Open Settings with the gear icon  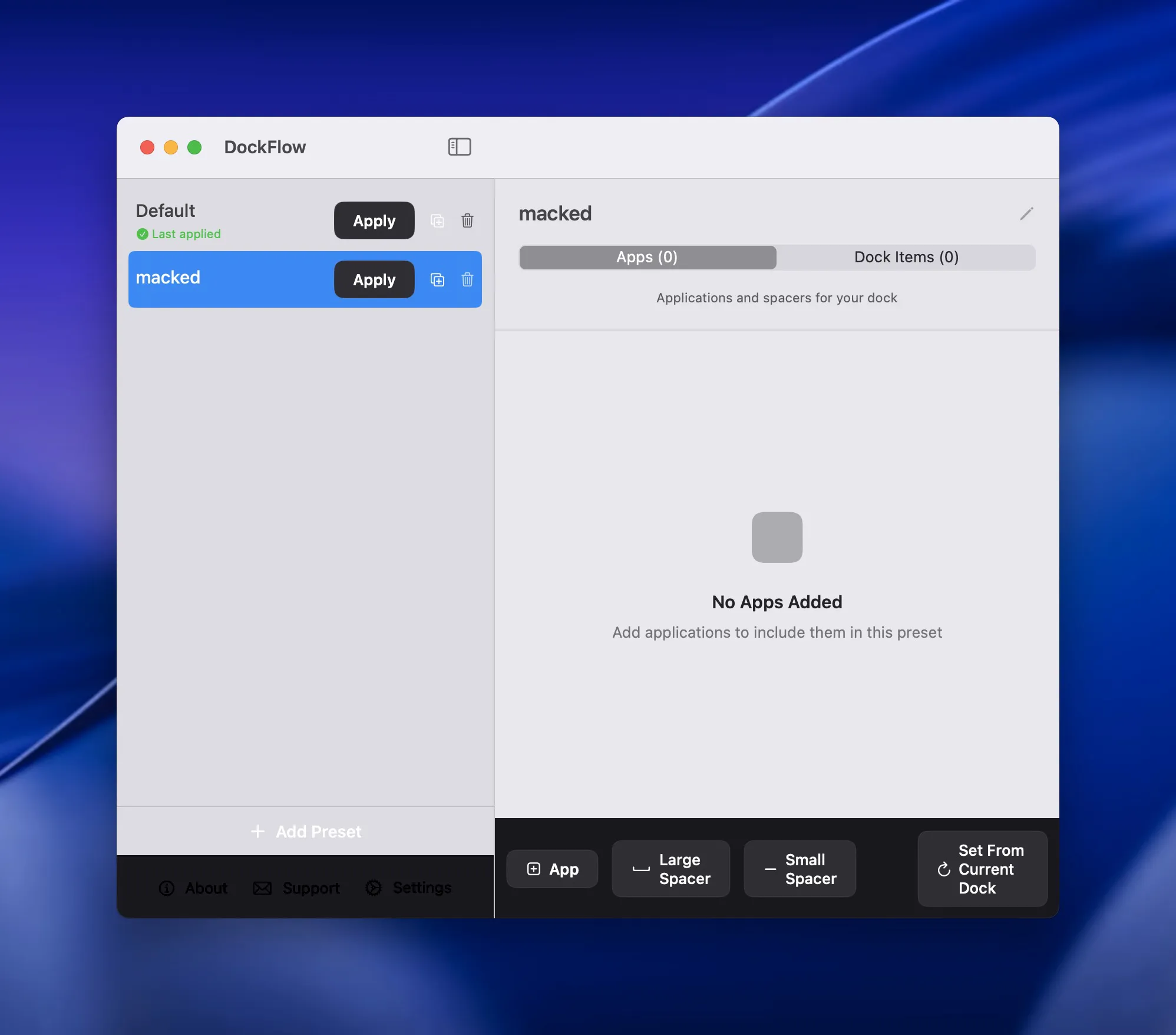[374, 888]
